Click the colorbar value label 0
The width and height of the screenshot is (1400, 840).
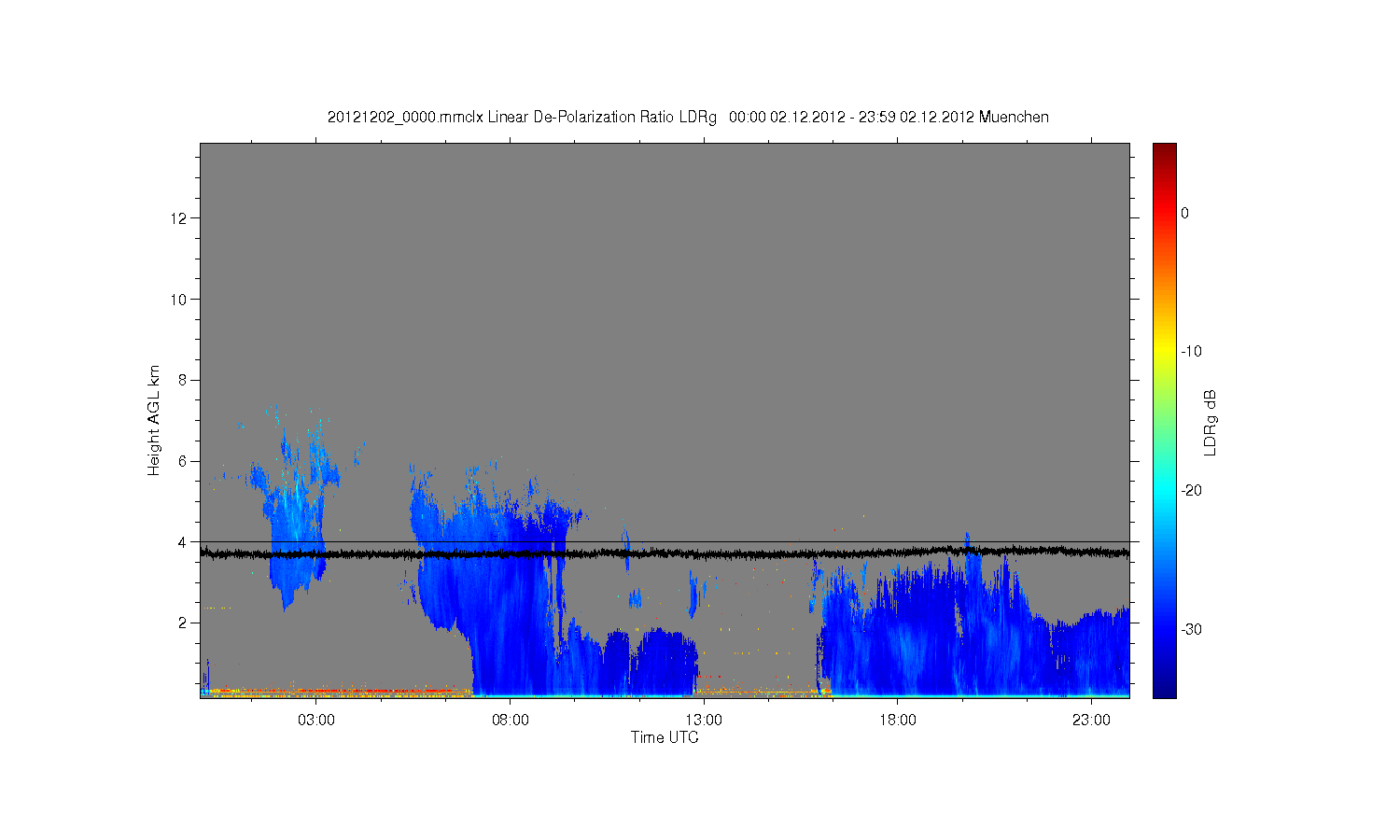coord(1184,213)
